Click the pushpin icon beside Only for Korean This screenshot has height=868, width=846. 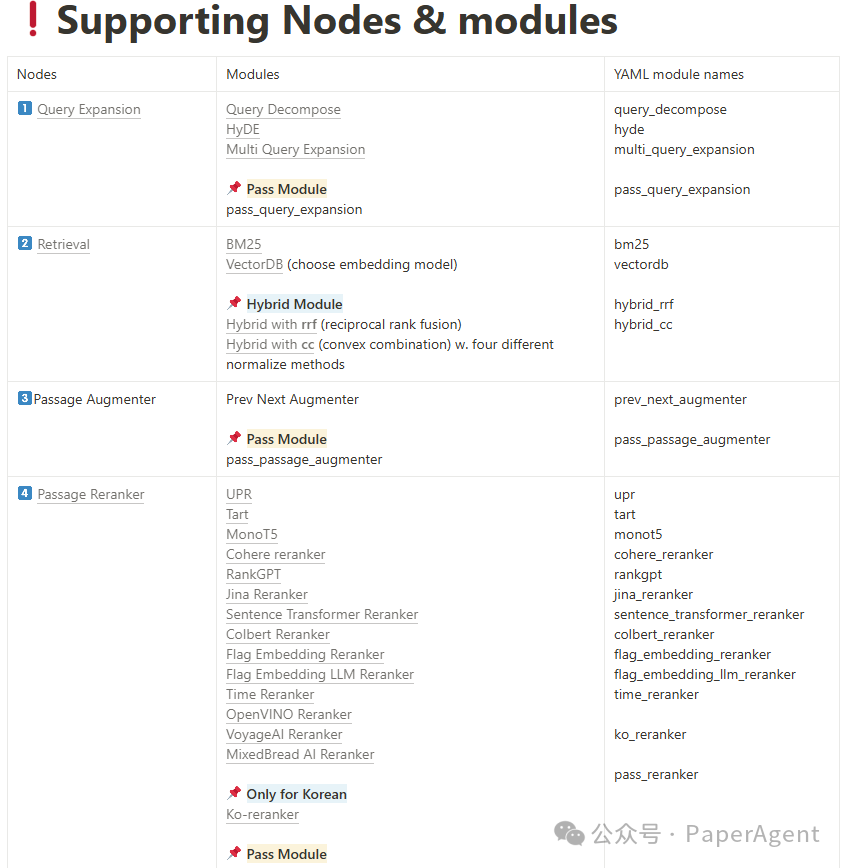[234, 793]
